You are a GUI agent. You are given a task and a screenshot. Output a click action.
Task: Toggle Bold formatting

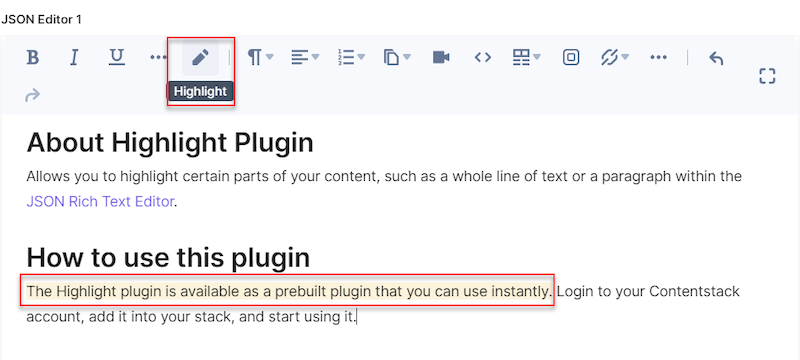[33, 58]
